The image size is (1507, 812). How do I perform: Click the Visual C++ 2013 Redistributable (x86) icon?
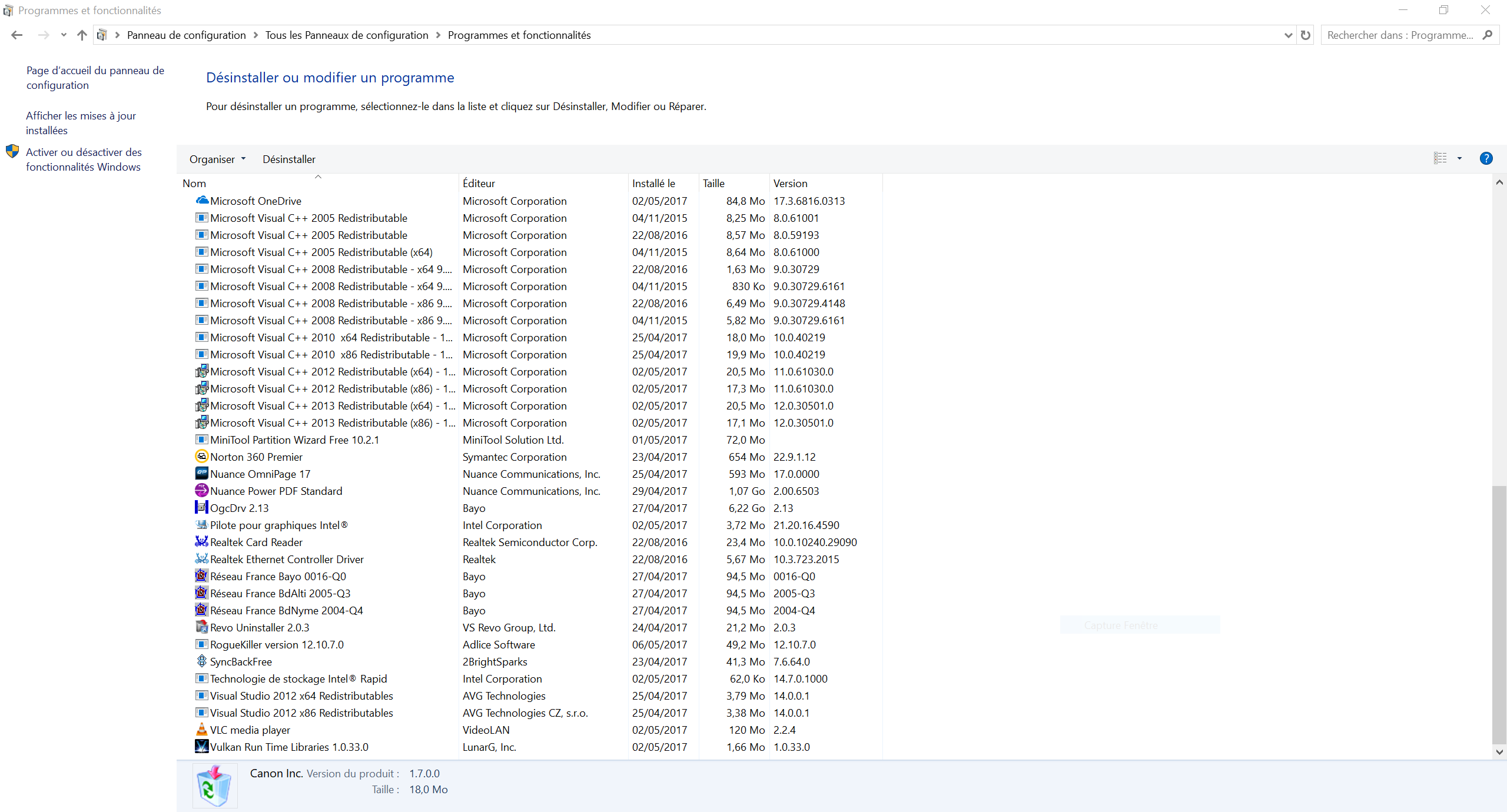(202, 422)
